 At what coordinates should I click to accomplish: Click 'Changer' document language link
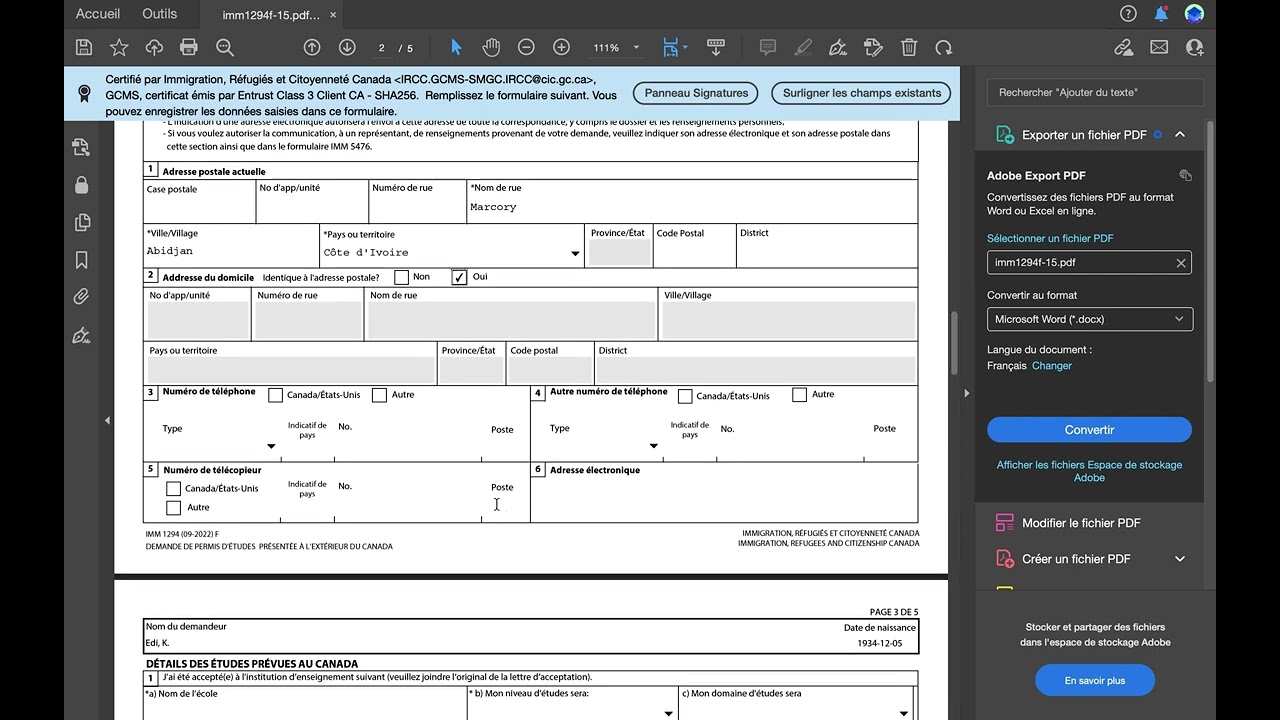1052,366
